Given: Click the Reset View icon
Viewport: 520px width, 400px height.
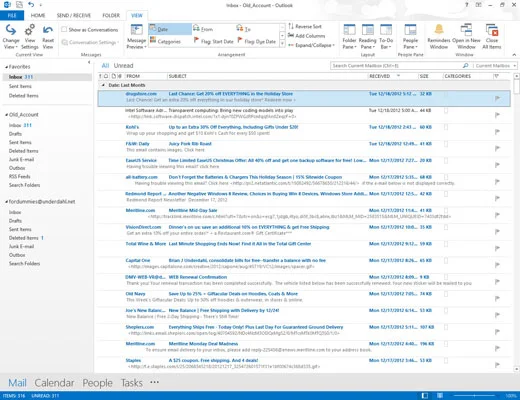Looking at the screenshot, I should click(x=48, y=30).
